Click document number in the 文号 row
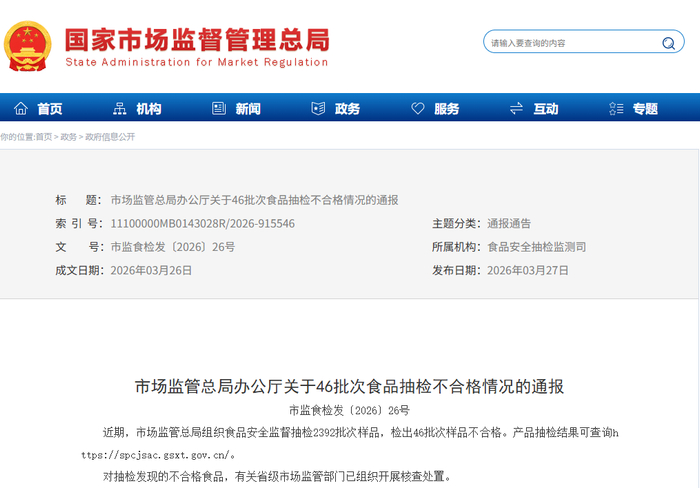 pos(173,247)
